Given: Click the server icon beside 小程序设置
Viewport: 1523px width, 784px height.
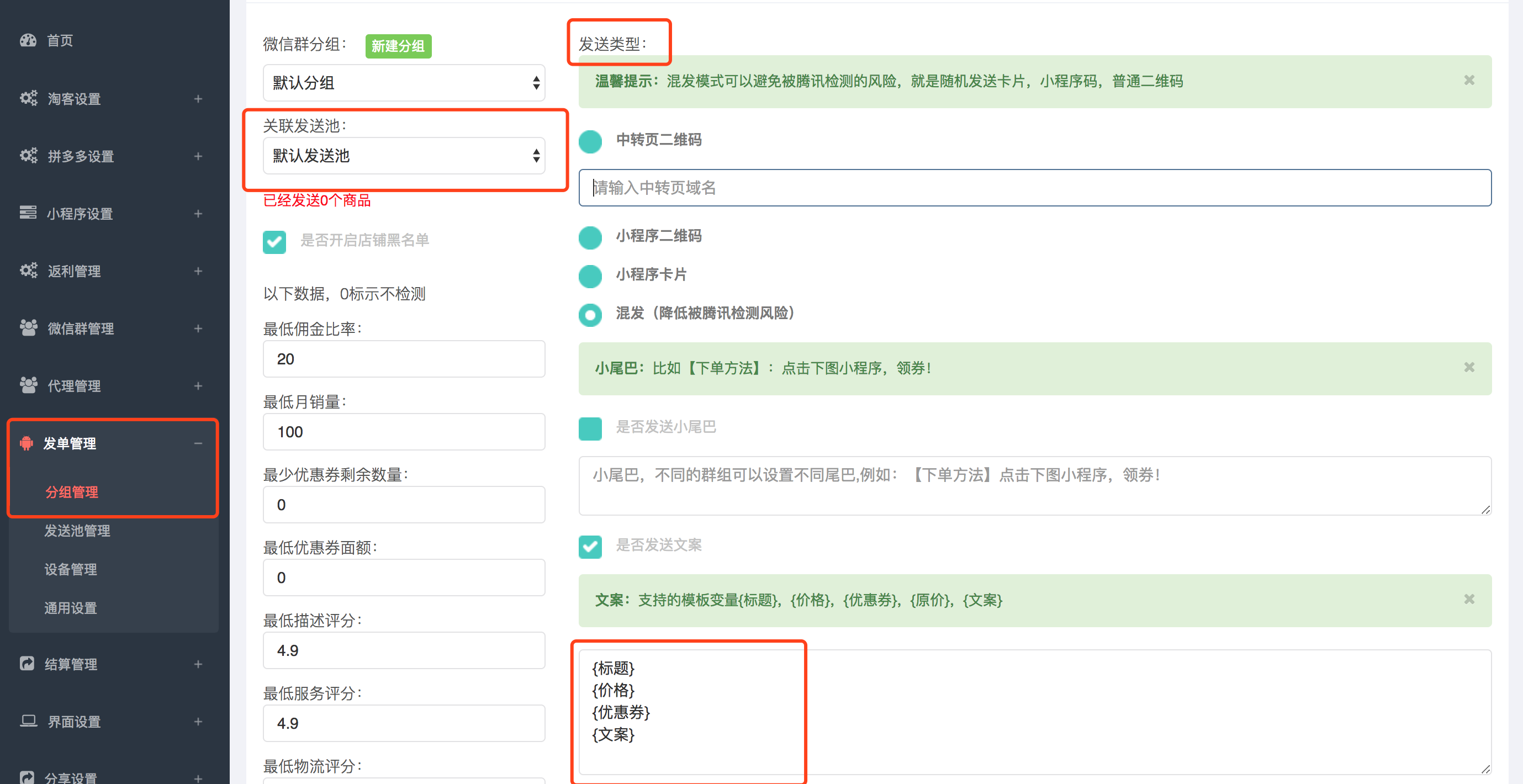Looking at the screenshot, I should coord(28,213).
